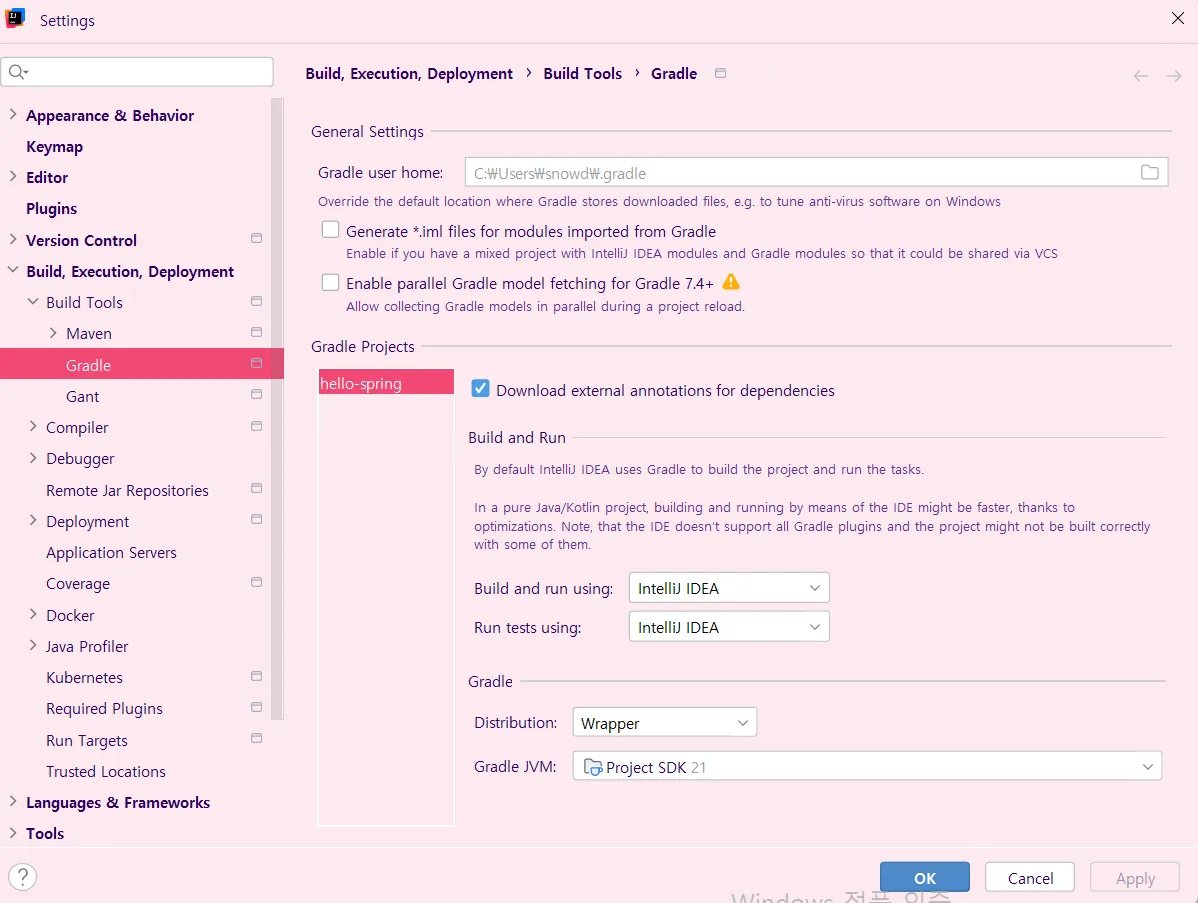This screenshot has height=903, width=1198.
Task: Select Plugins in settings tree
Action: click(51, 209)
